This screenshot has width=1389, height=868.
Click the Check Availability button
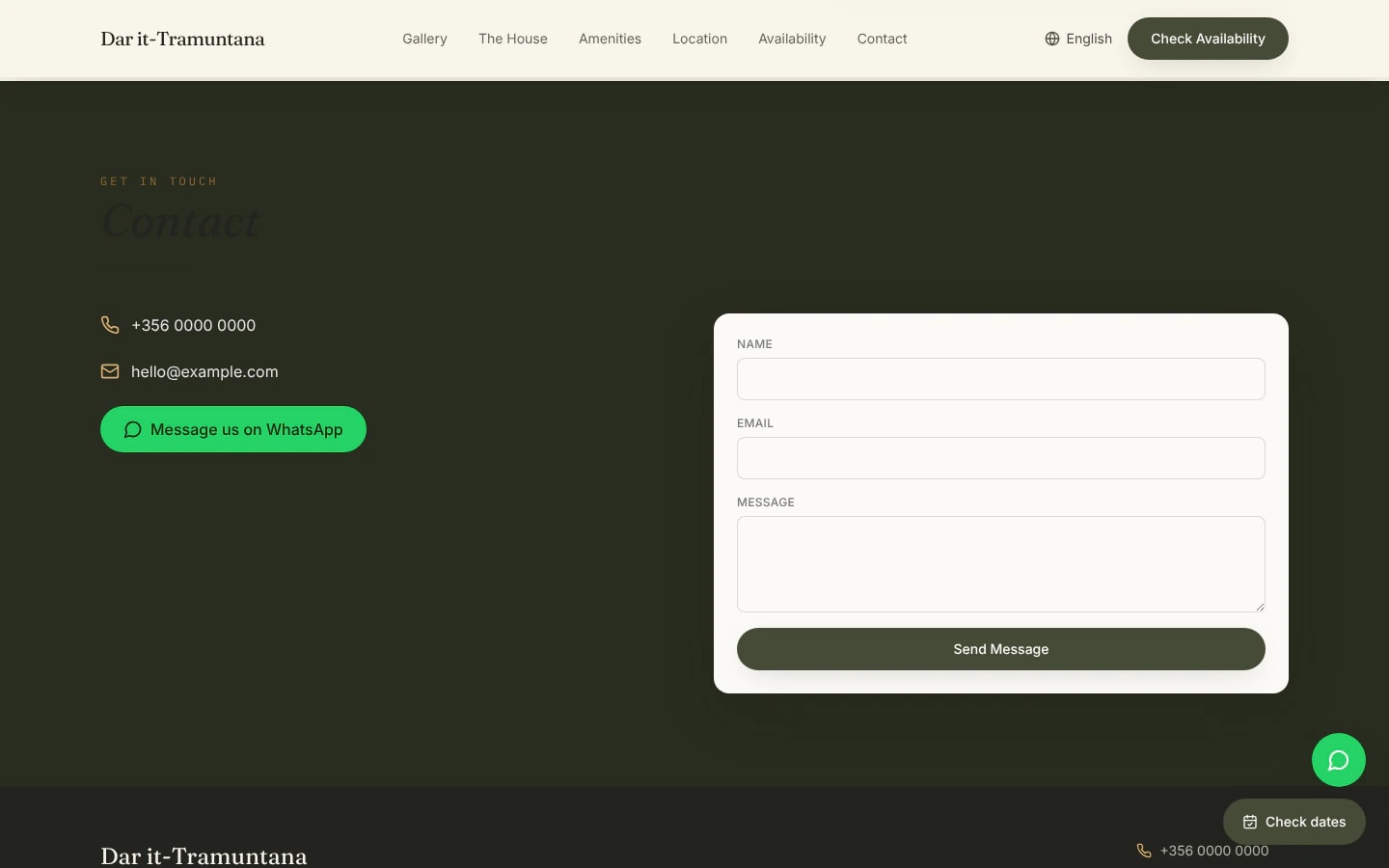pos(1208,39)
